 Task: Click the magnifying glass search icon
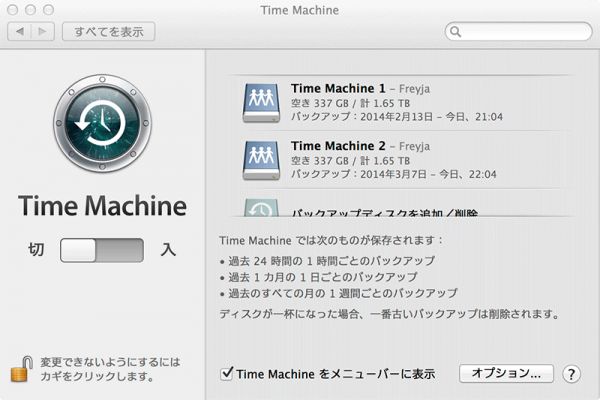click(x=456, y=31)
